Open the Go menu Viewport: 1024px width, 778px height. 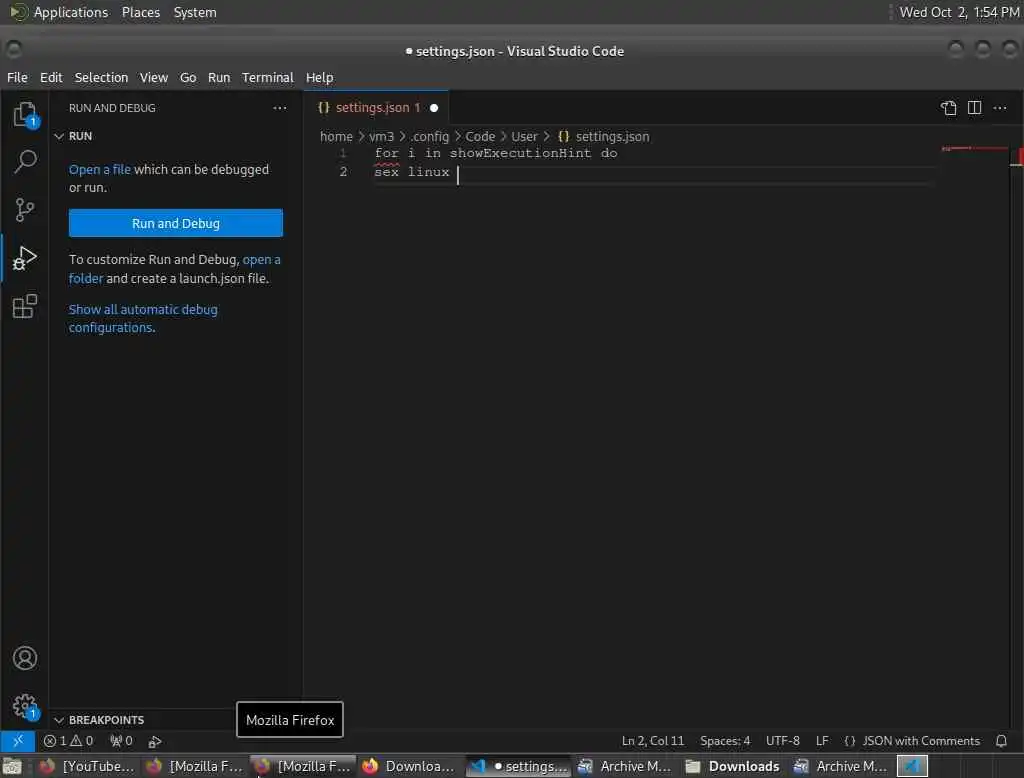coord(188,77)
